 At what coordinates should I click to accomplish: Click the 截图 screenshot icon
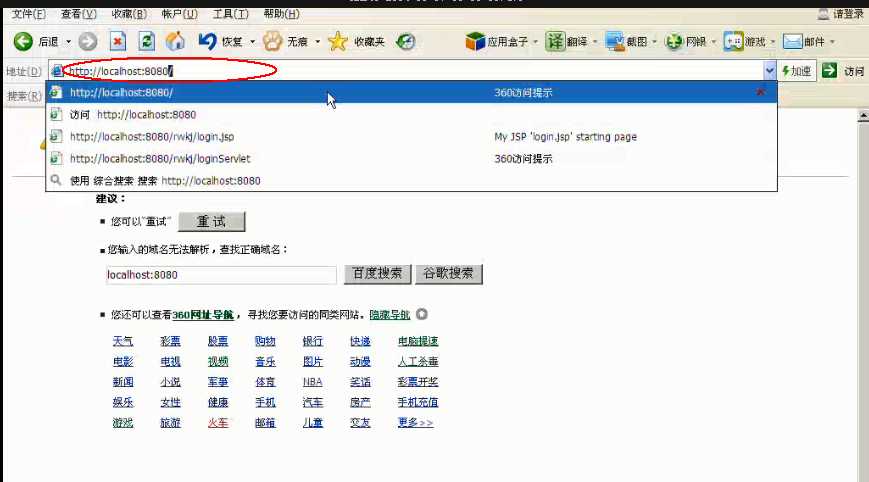[x=615, y=42]
